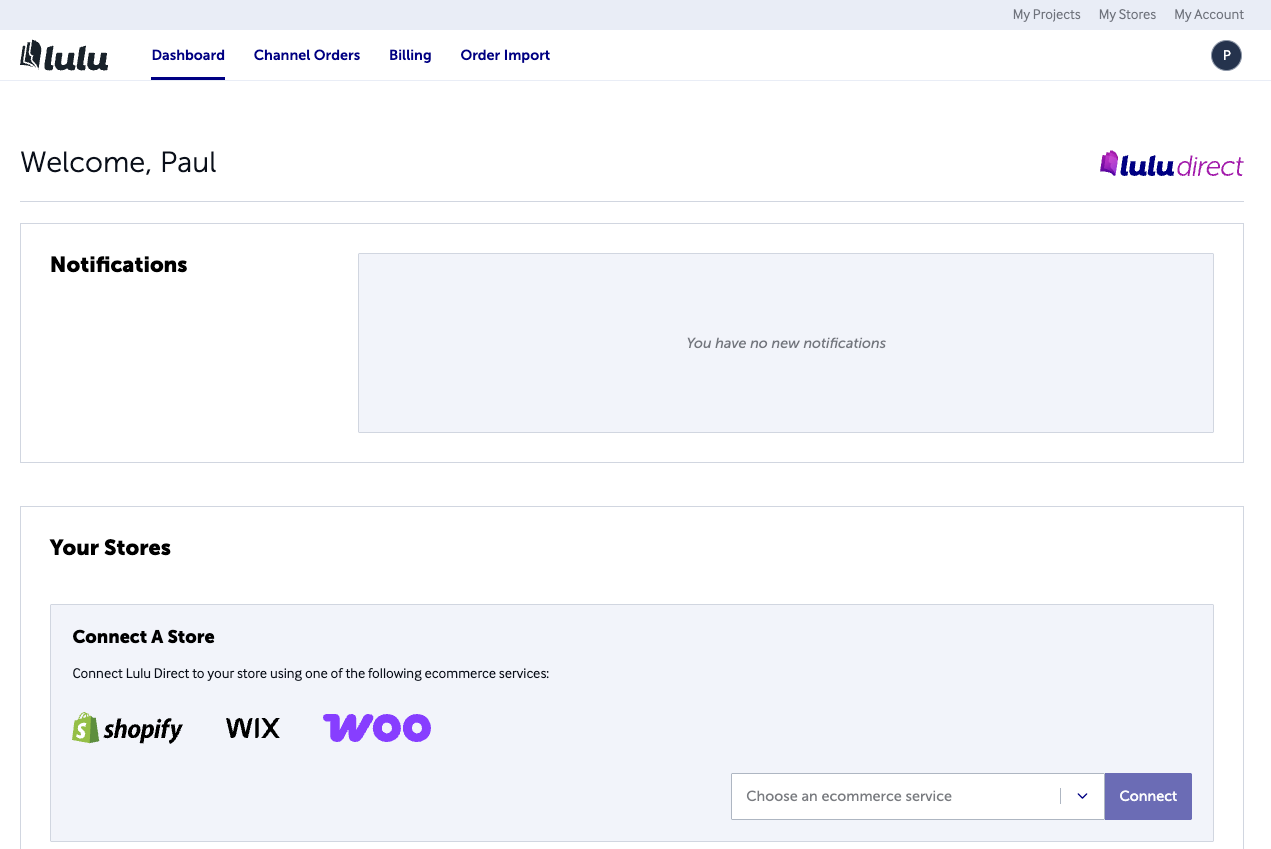Select the Dashboard tab
1271x849 pixels.
(187, 55)
